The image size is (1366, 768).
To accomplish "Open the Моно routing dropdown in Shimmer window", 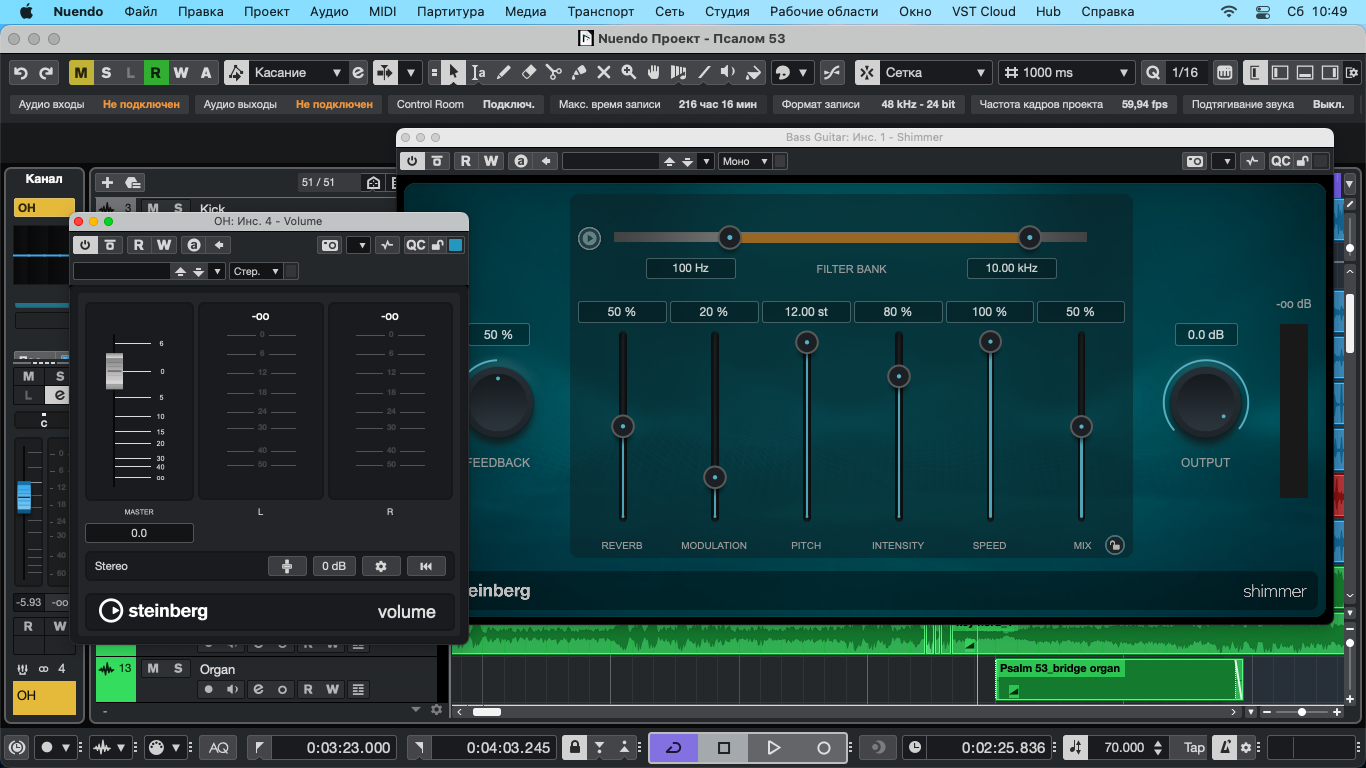I will pyautogui.click(x=745, y=161).
